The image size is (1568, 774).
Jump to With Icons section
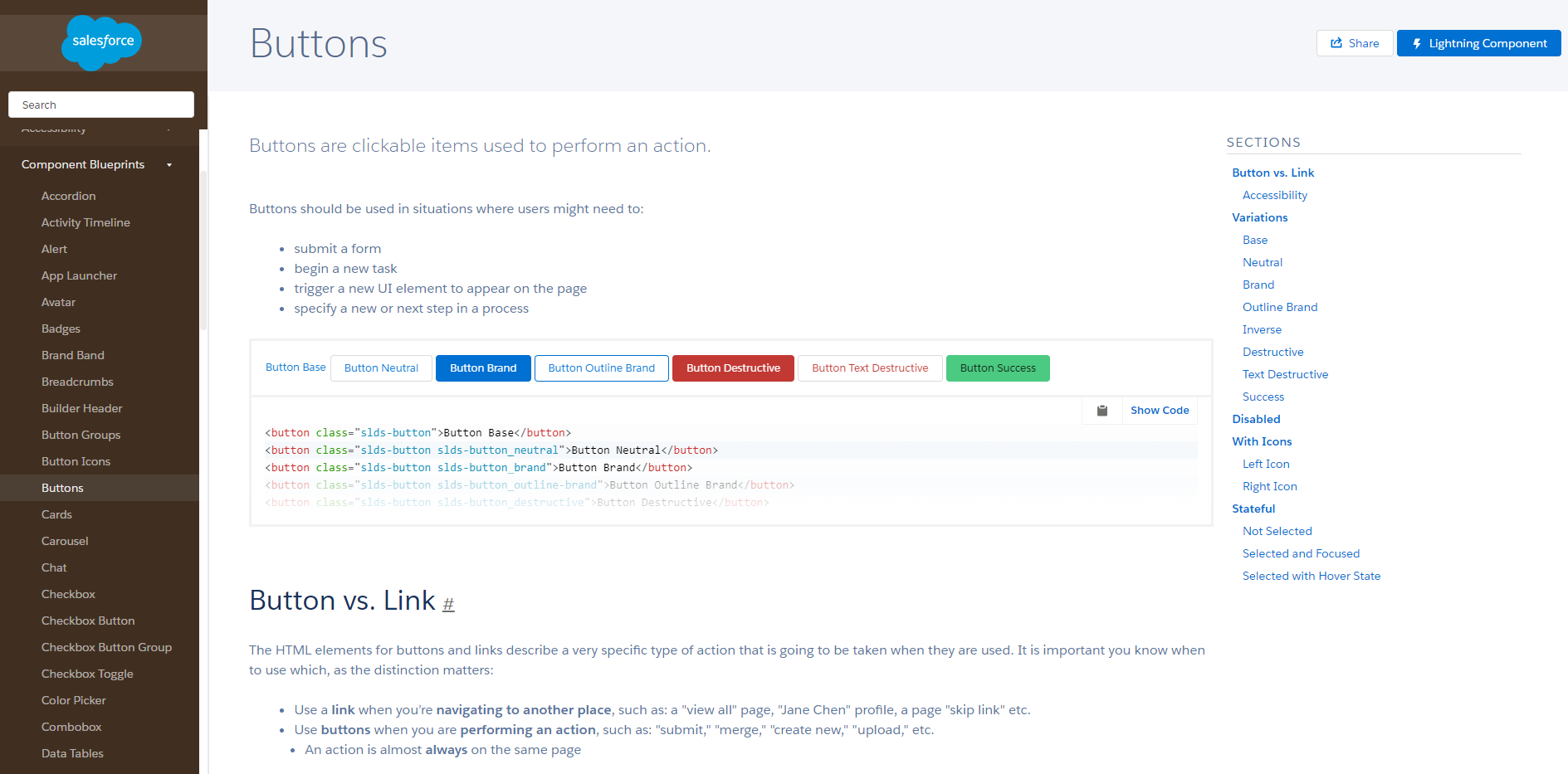[1262, 441]
